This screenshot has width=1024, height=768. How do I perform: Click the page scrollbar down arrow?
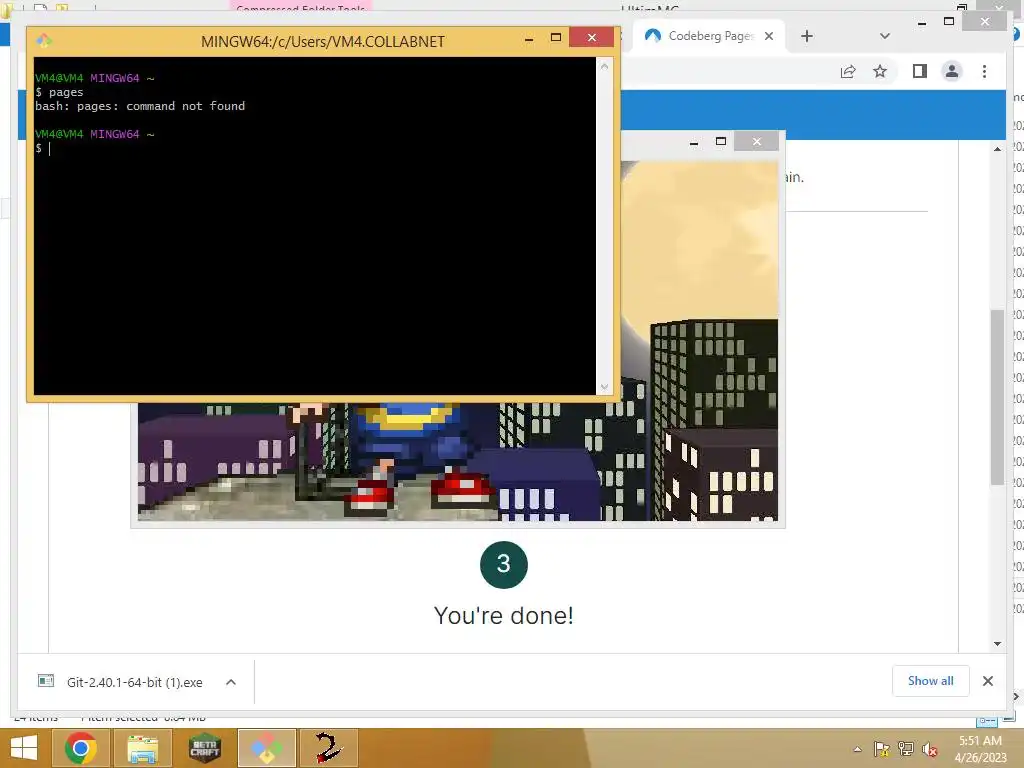[x=997, y=643]
